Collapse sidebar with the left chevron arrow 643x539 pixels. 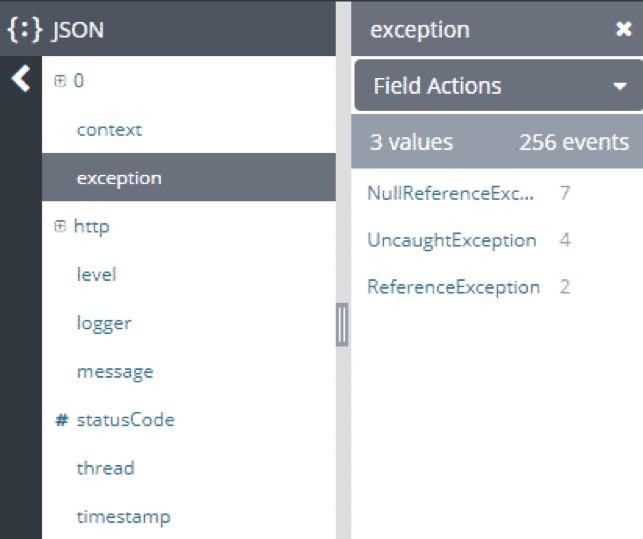tap(20, 80)
